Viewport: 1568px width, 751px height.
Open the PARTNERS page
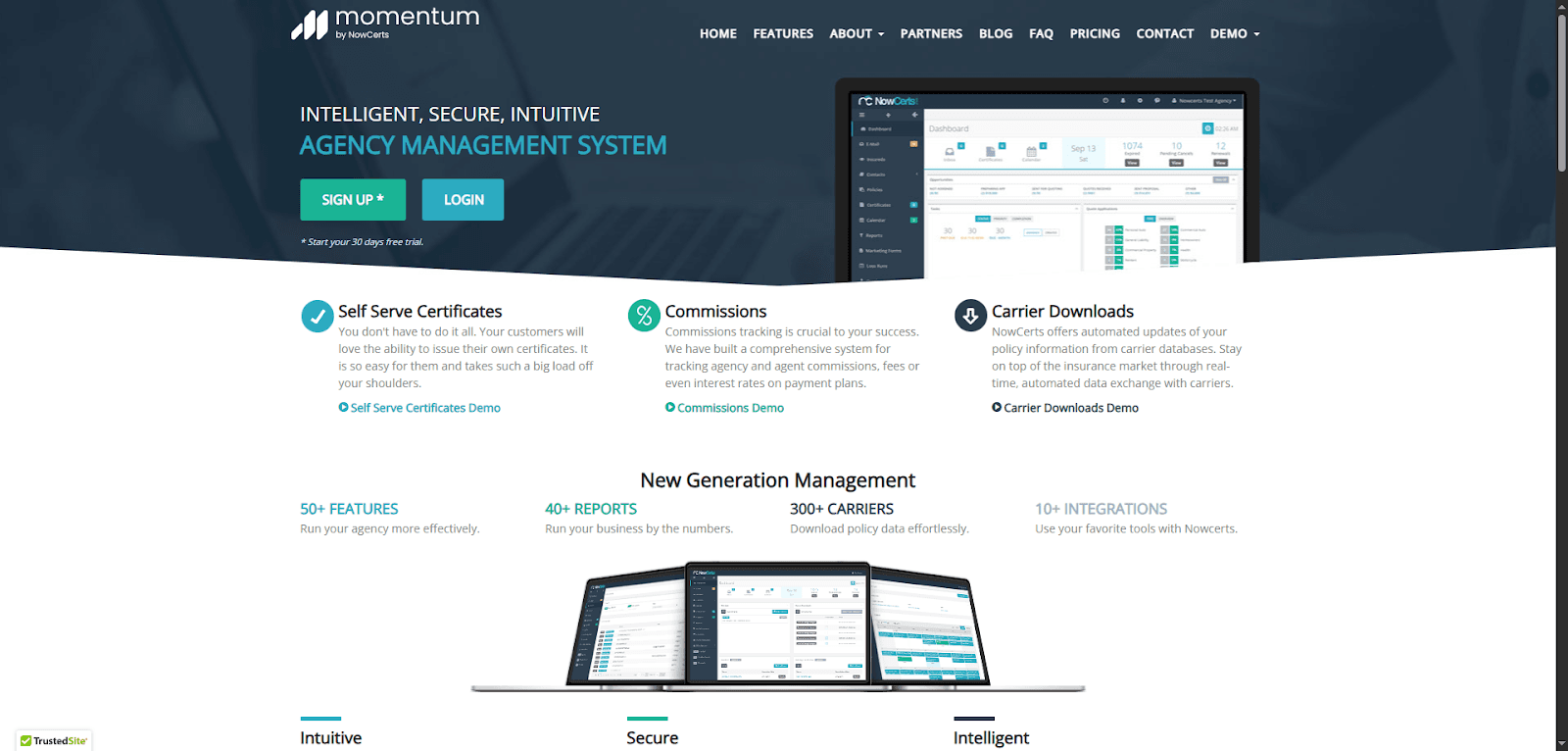pyautogui.click(x=931, y=33)
